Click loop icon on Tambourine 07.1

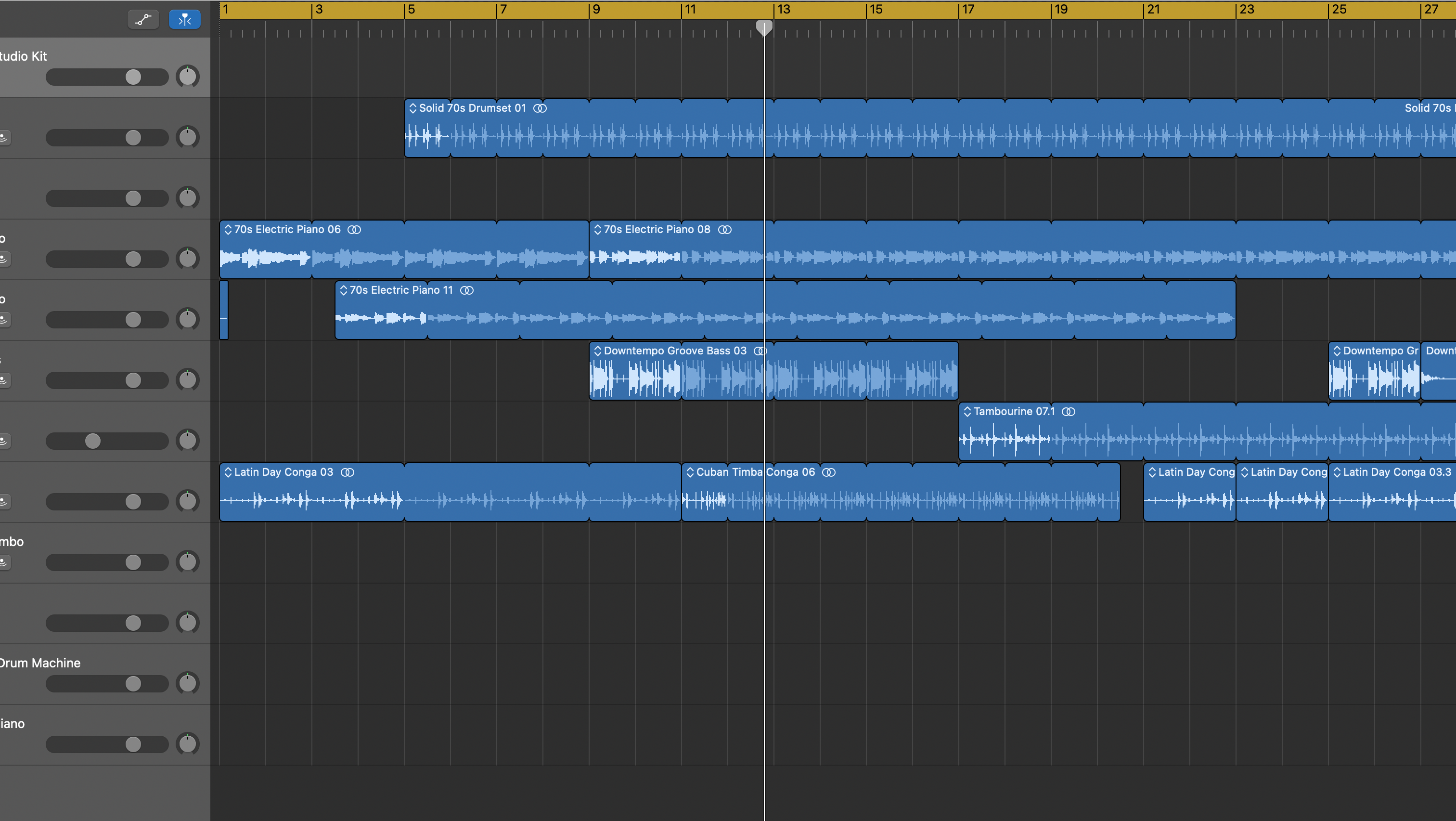coord(1069,412)
